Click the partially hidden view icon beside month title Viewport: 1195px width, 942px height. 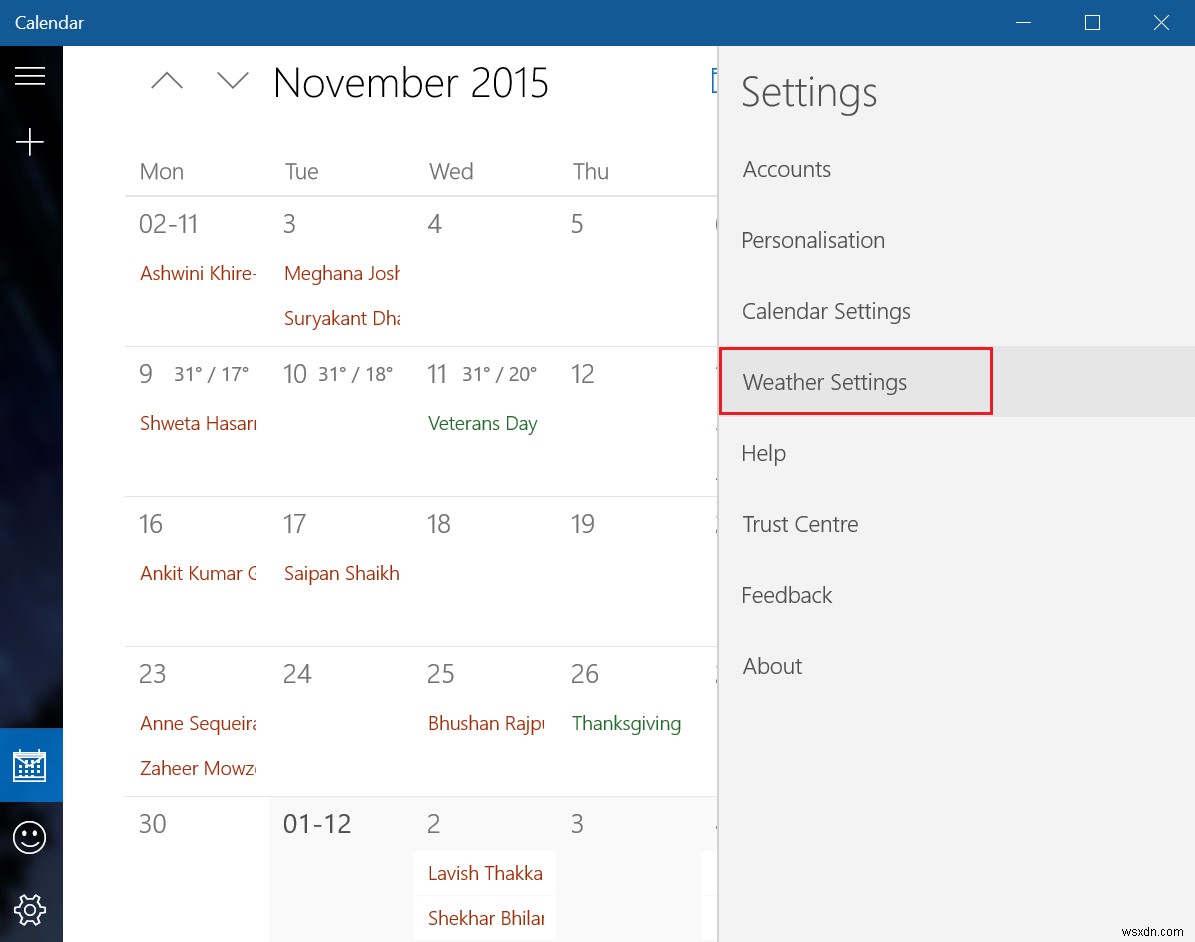713,79
